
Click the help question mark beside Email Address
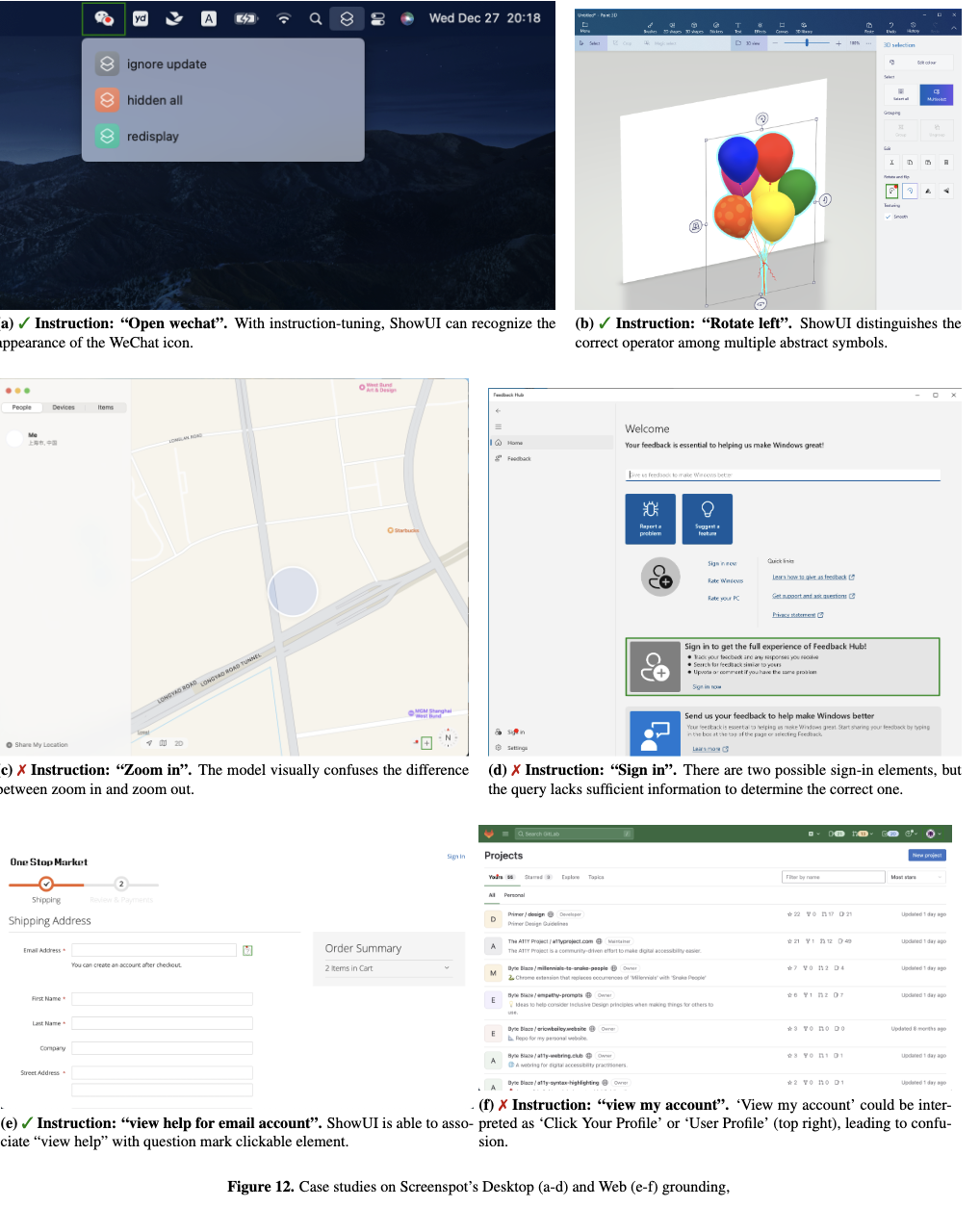[247, 950]
